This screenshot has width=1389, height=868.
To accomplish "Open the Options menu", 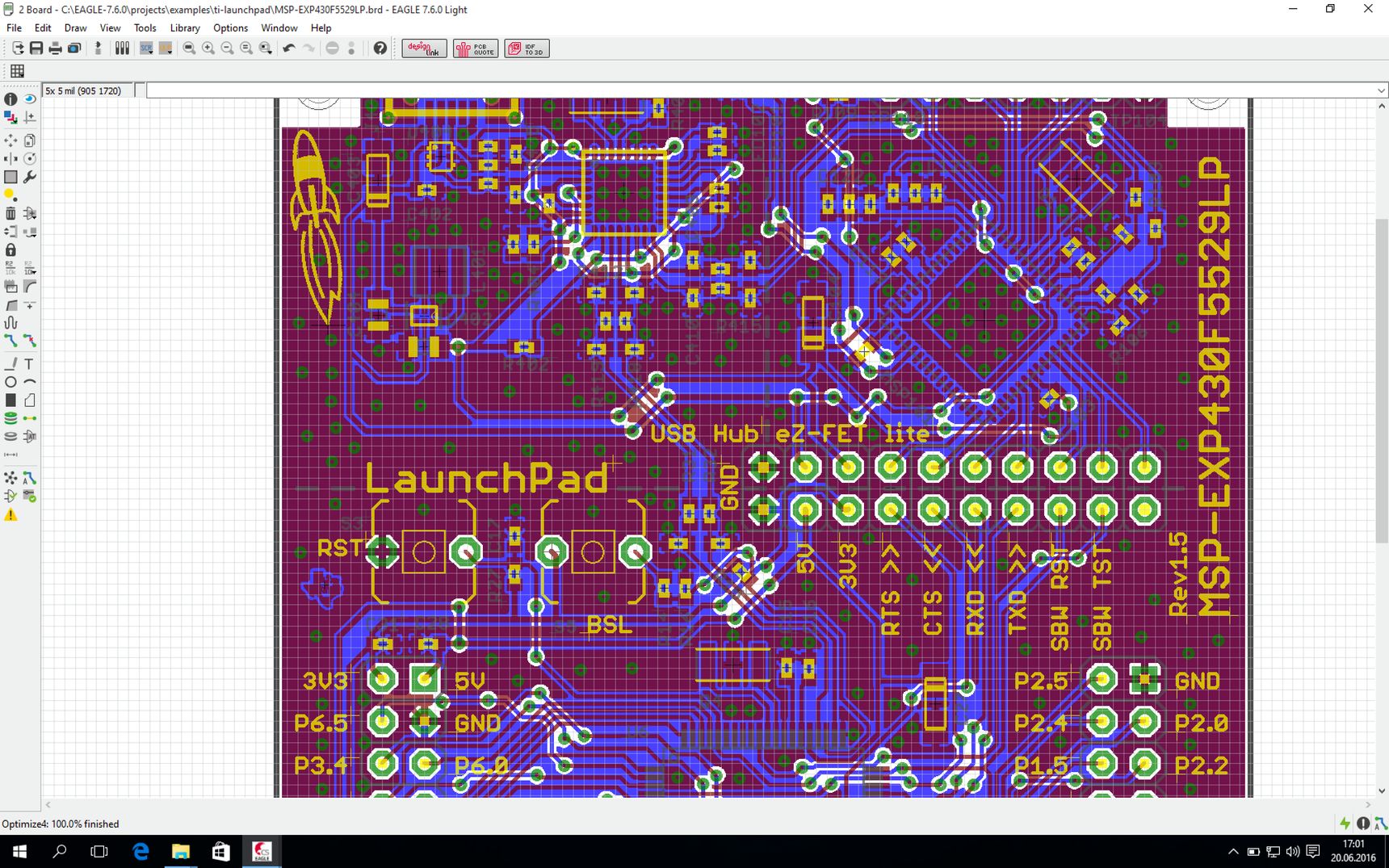I will pyautogui.click(x=231, y=27).
